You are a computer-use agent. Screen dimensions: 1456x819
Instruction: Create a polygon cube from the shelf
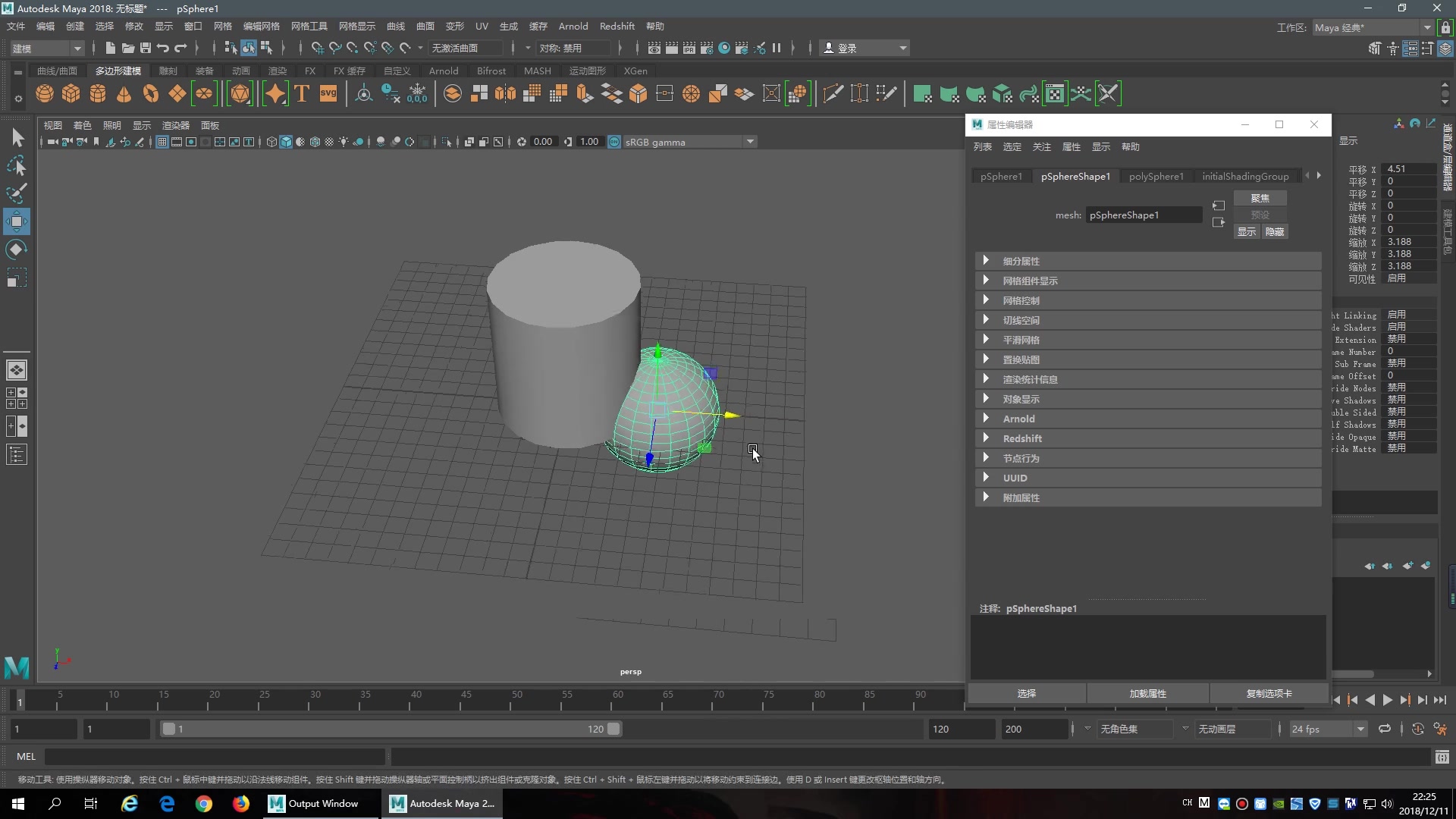click(x=71, y=94)
